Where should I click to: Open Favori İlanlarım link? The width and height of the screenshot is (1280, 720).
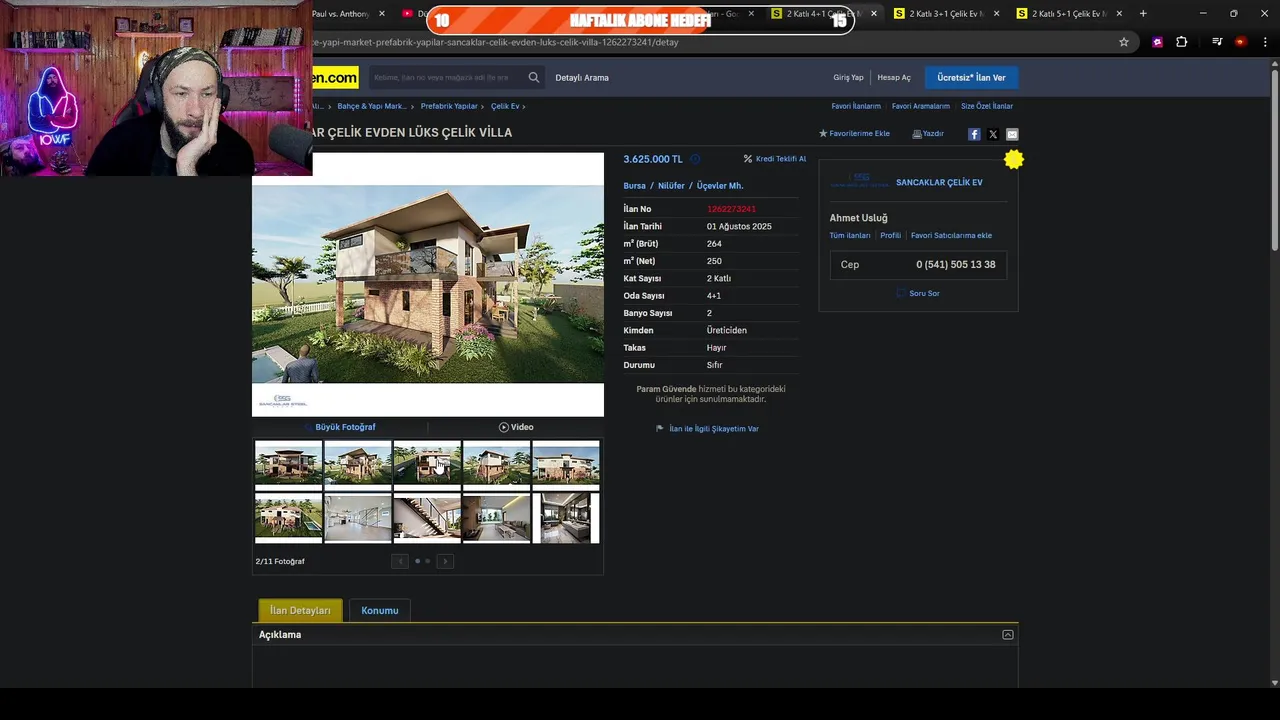tap(856, 106)
